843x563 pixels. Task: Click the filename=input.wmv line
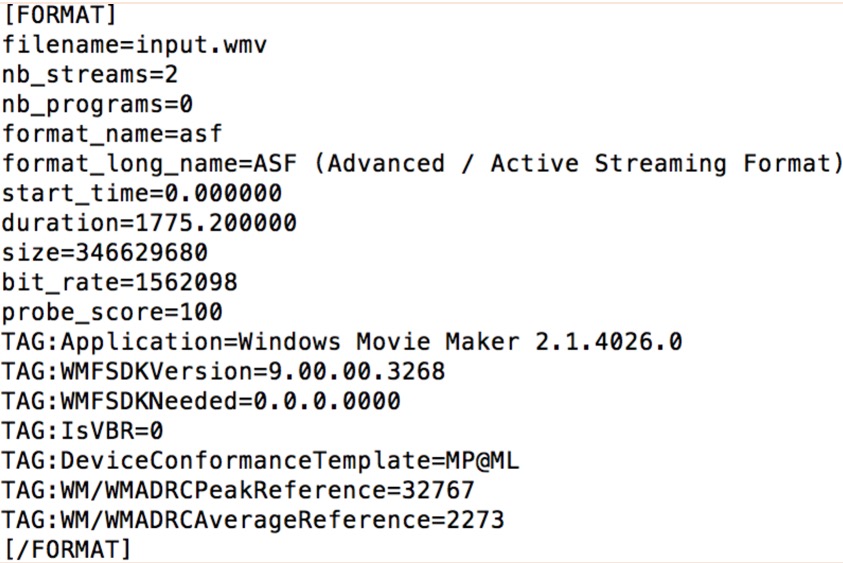(135, 45)
